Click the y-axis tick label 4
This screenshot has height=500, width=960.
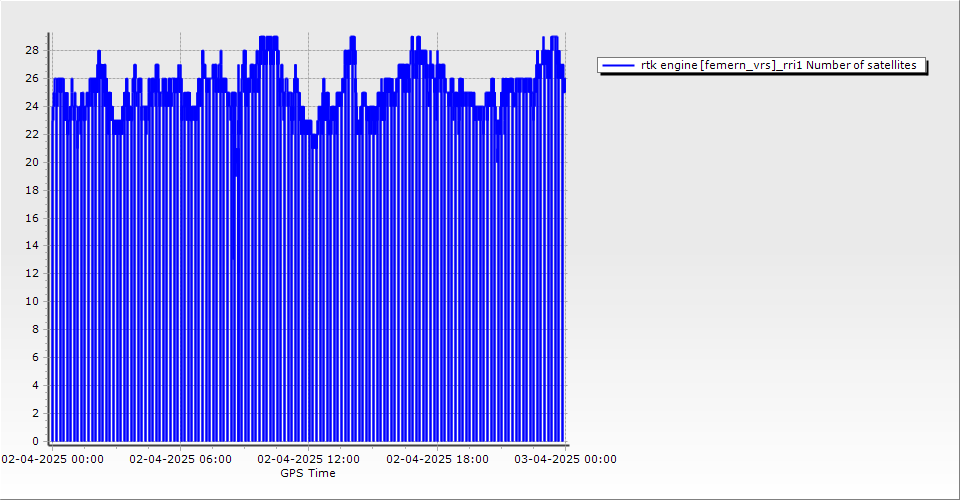[35, 385]
